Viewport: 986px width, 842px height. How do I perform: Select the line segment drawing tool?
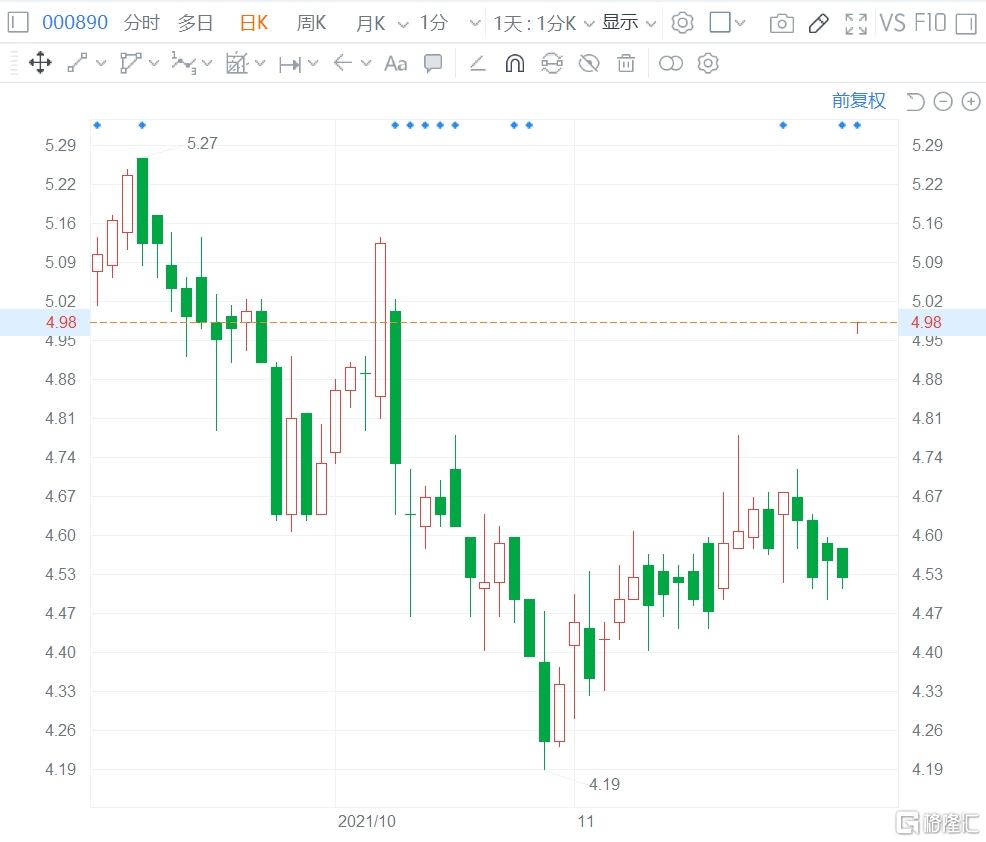click(77, 63)
